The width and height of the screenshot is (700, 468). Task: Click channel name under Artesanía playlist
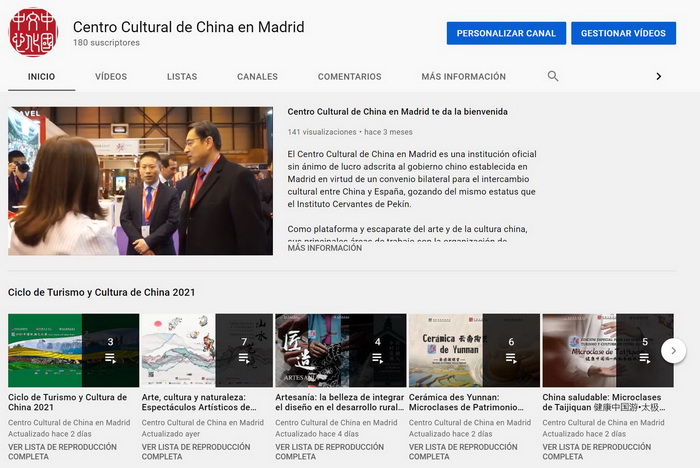tap(336, 422)
